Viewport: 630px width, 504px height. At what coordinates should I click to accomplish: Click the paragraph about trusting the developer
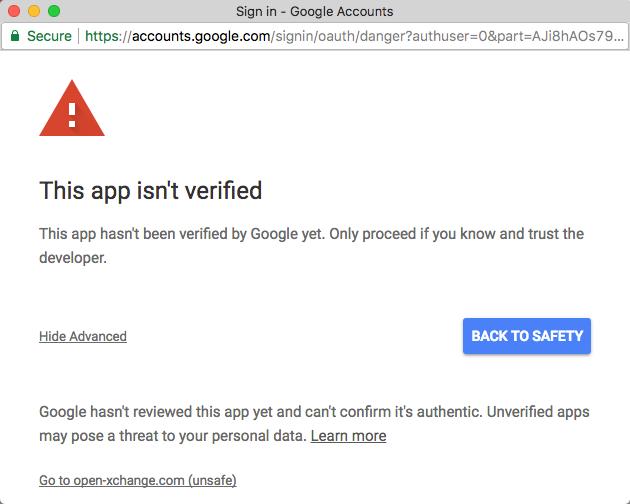click(311, 246)
